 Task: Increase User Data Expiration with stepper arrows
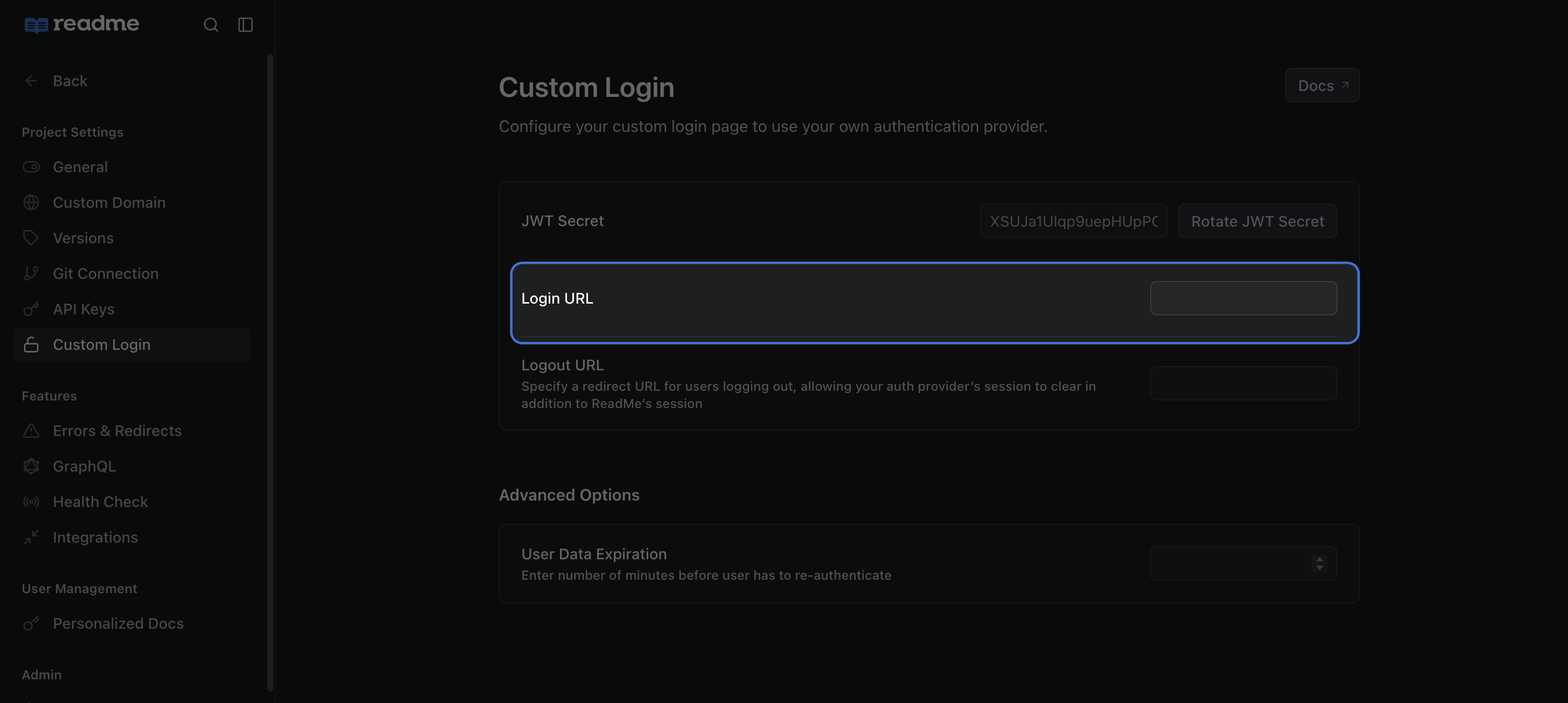(1319, 559)
